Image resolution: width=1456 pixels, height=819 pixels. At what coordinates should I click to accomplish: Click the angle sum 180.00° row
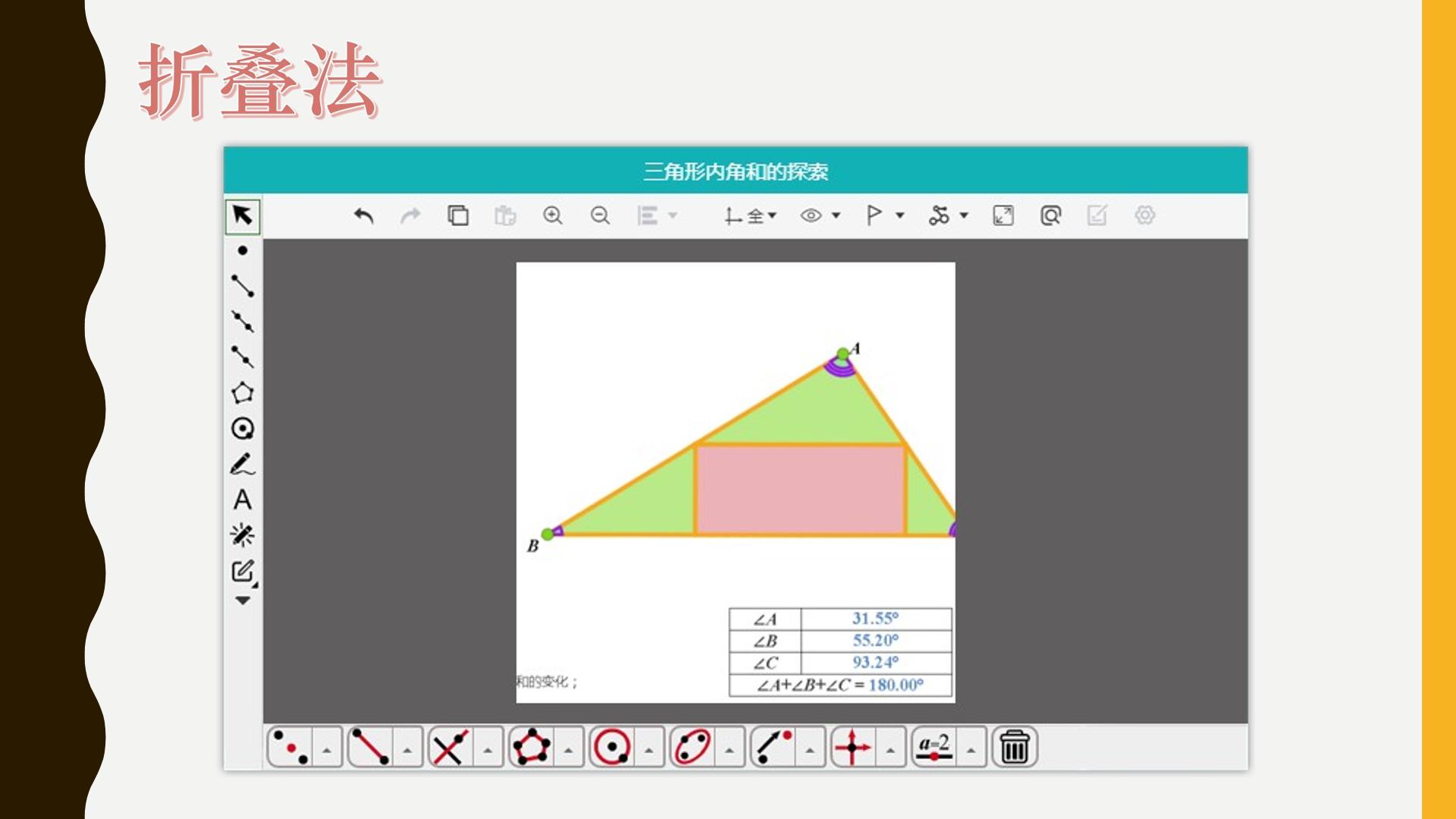(840, 686)
